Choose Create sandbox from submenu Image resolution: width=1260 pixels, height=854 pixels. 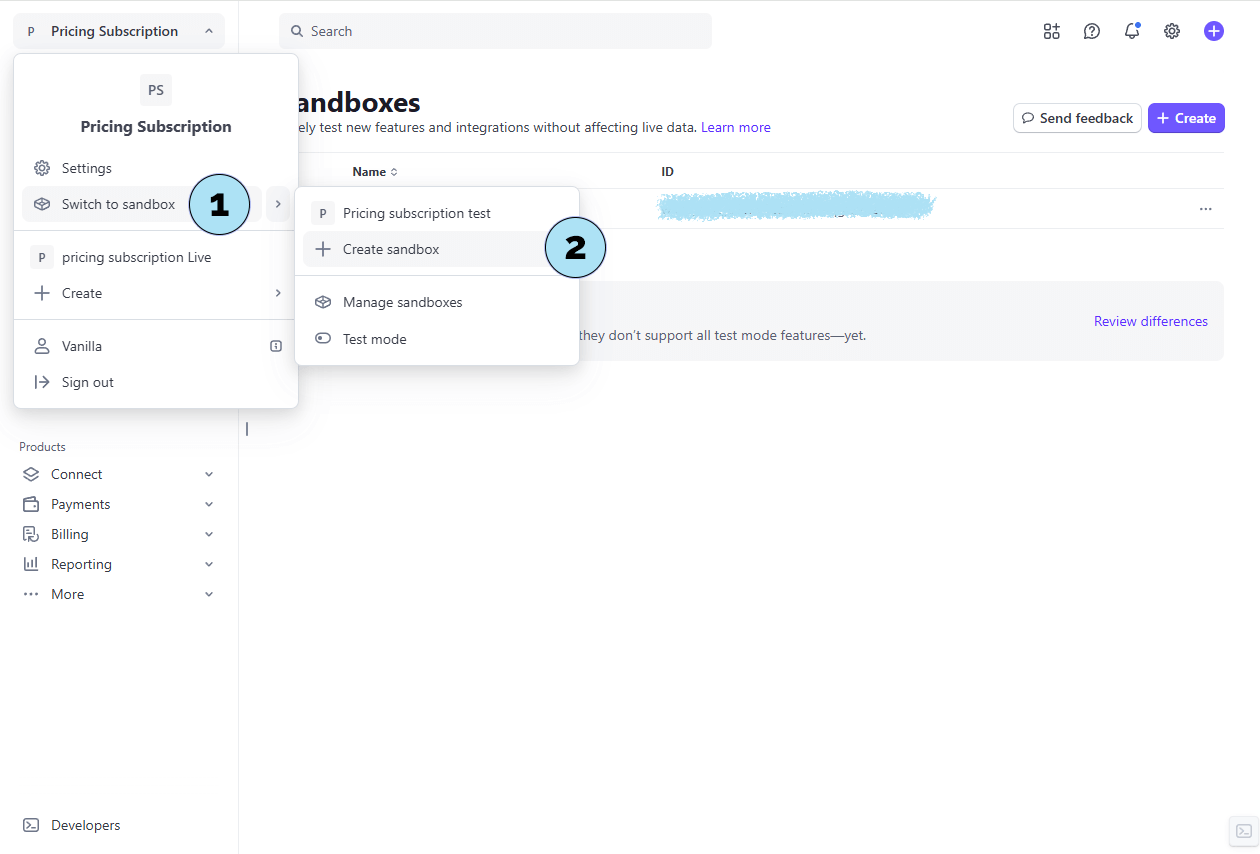click(x=391, y=249)
